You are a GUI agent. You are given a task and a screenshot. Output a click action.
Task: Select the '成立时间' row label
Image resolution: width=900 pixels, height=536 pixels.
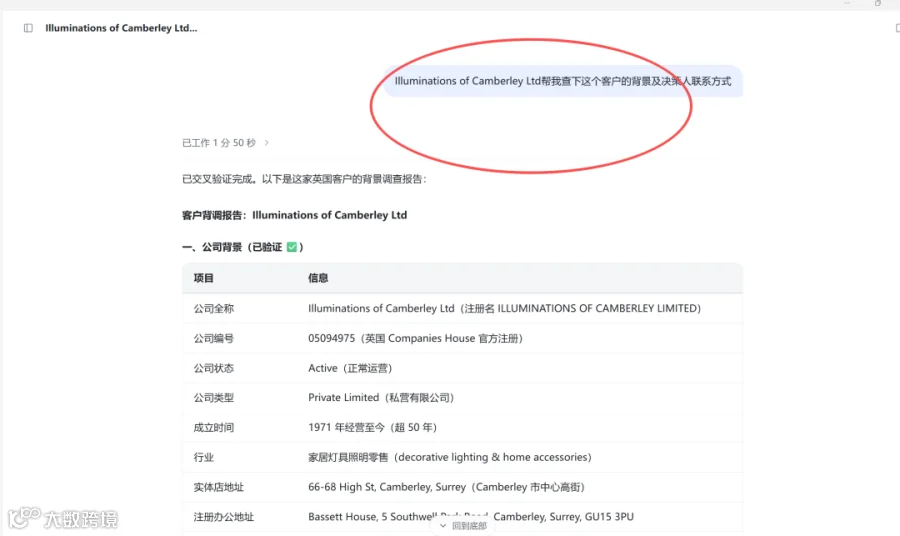[214, 428]
